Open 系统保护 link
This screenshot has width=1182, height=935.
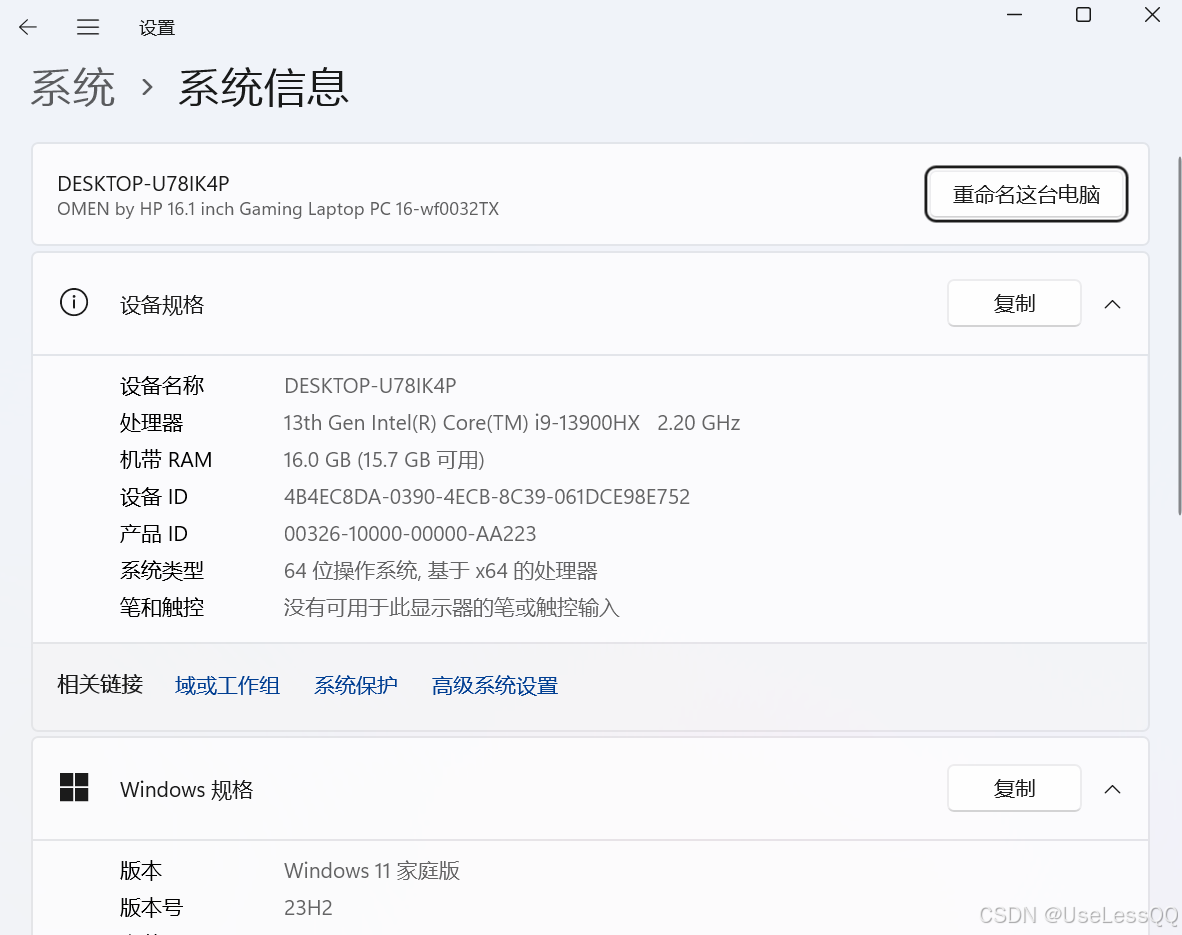pyautogui.click(x=356, y=685)
